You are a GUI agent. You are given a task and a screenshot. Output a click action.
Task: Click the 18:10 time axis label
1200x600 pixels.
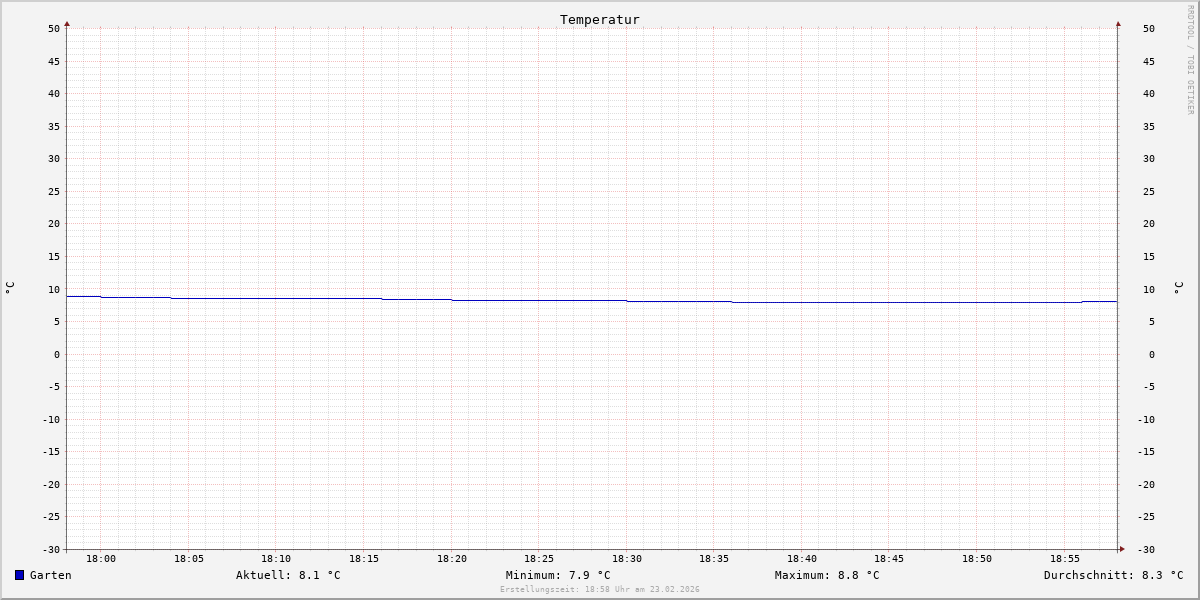tap(276, 558)
